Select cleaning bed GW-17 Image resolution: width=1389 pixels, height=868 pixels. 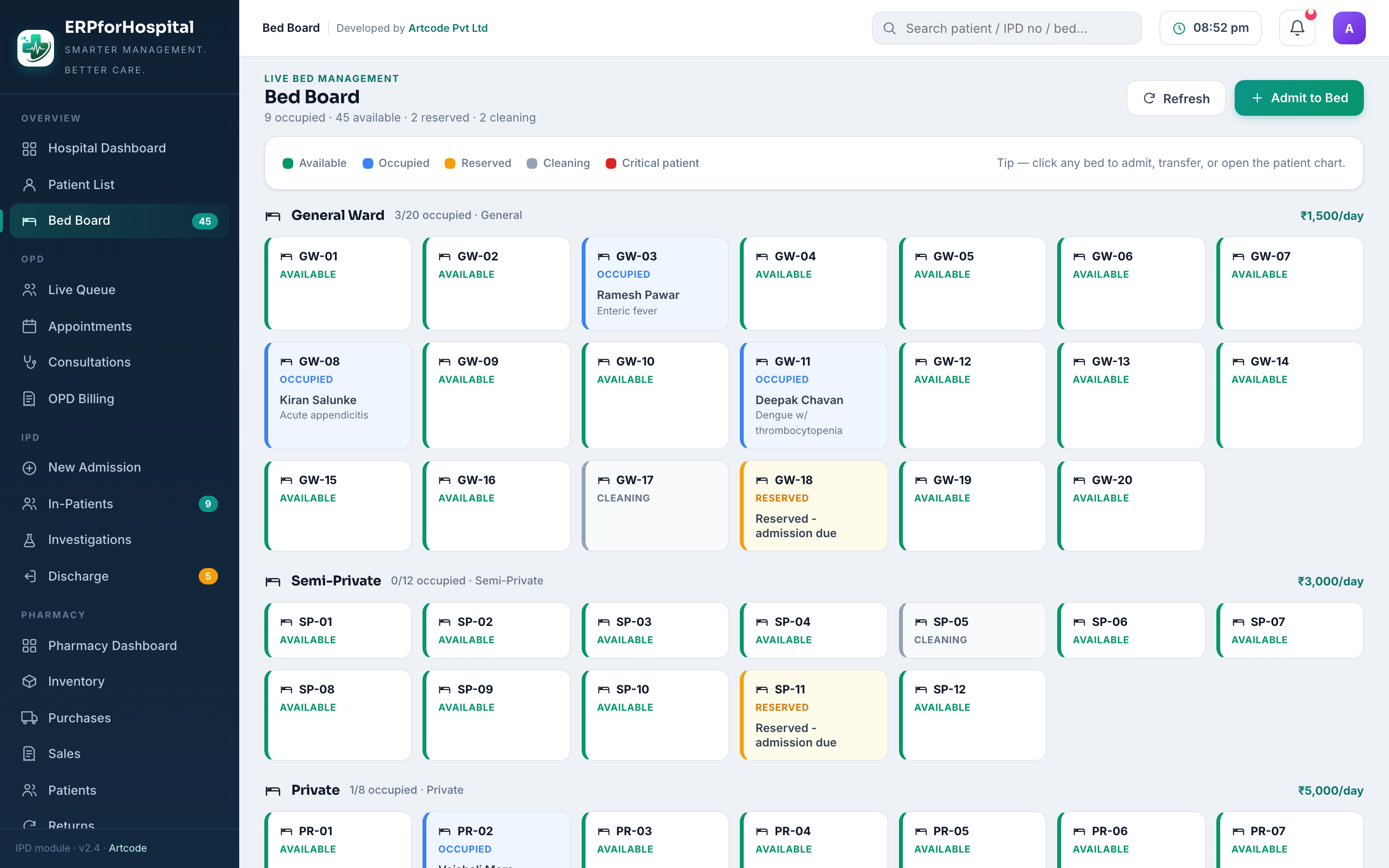click(x=655, y=506)
